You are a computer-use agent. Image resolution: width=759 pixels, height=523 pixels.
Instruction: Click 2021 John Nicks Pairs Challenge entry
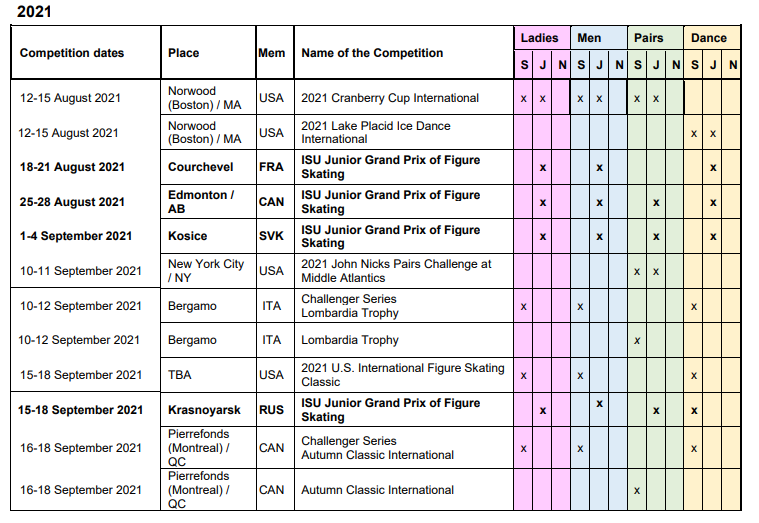click(x=396, y=271)
